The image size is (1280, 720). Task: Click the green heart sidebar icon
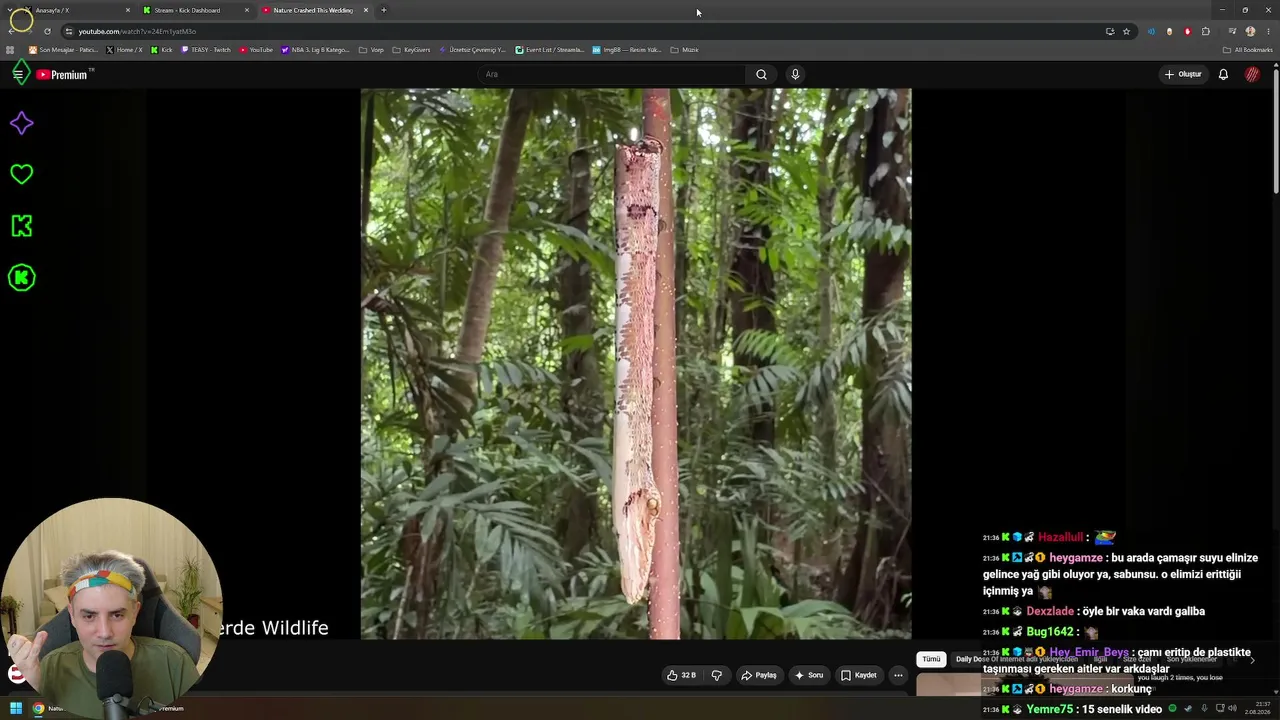tap(21, 174)
